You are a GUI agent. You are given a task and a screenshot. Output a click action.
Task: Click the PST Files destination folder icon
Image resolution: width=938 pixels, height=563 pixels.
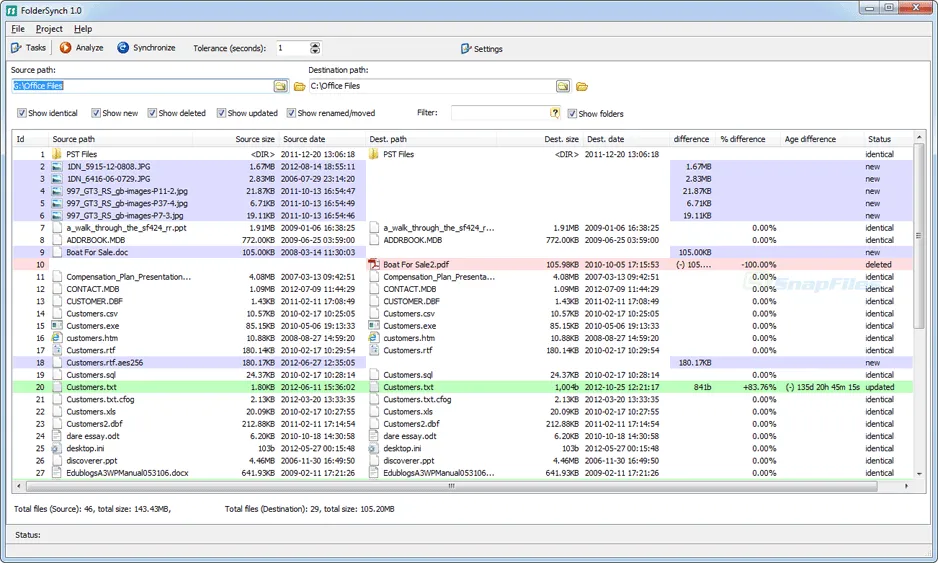tap(374, 154)
